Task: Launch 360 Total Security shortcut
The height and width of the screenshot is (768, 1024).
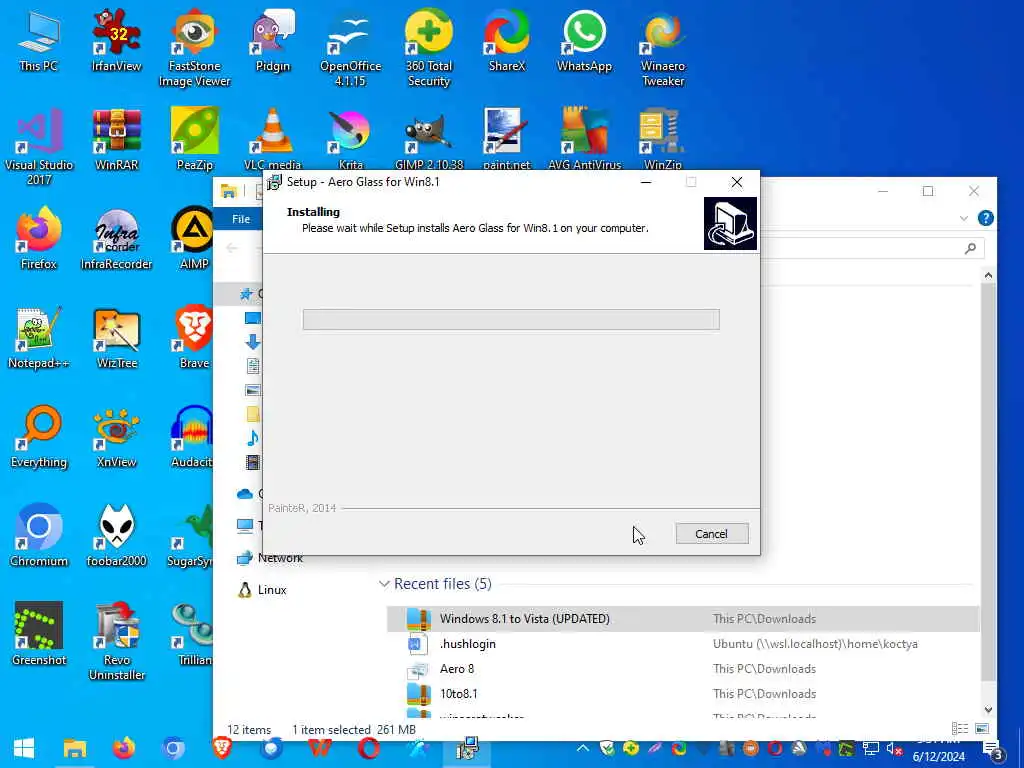Action: [x=428, y=48]
